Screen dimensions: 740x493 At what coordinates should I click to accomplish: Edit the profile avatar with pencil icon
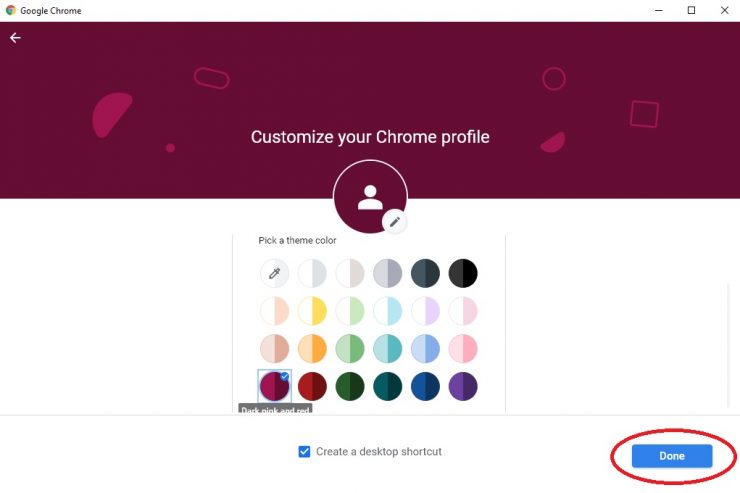395,222
